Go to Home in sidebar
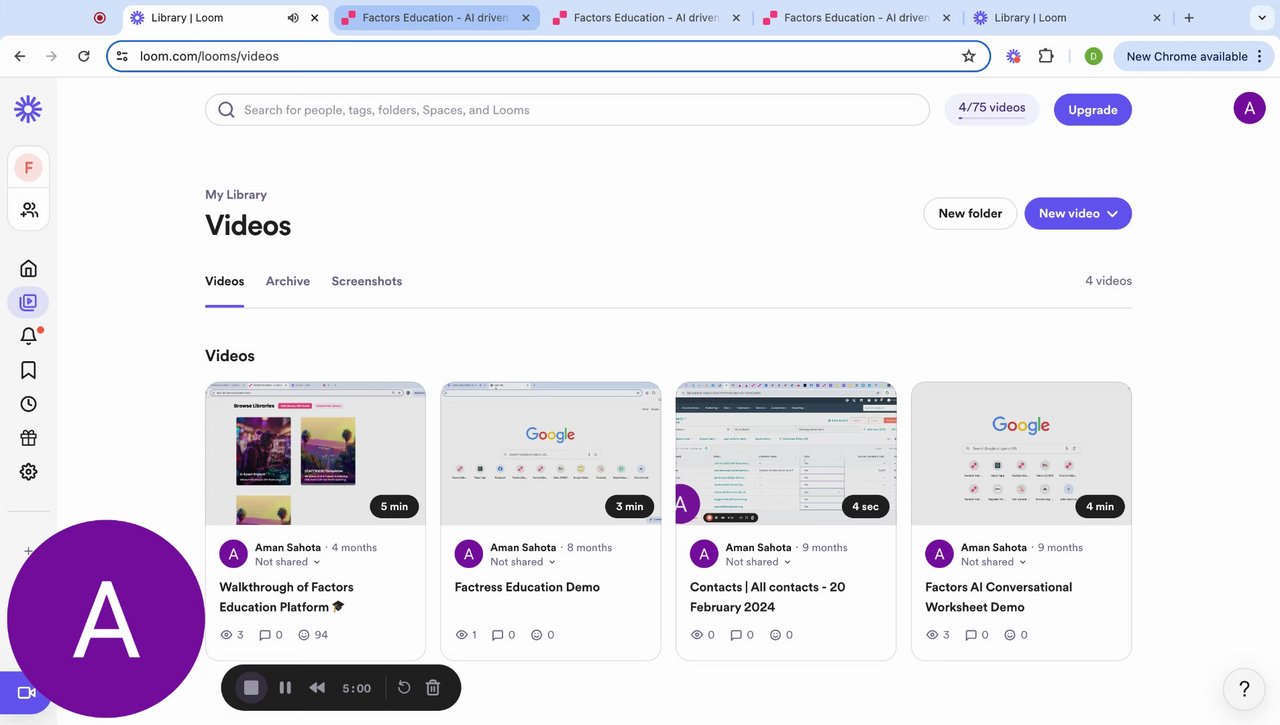The height and width of the screenshot is (725, 1280). (28, 268)
